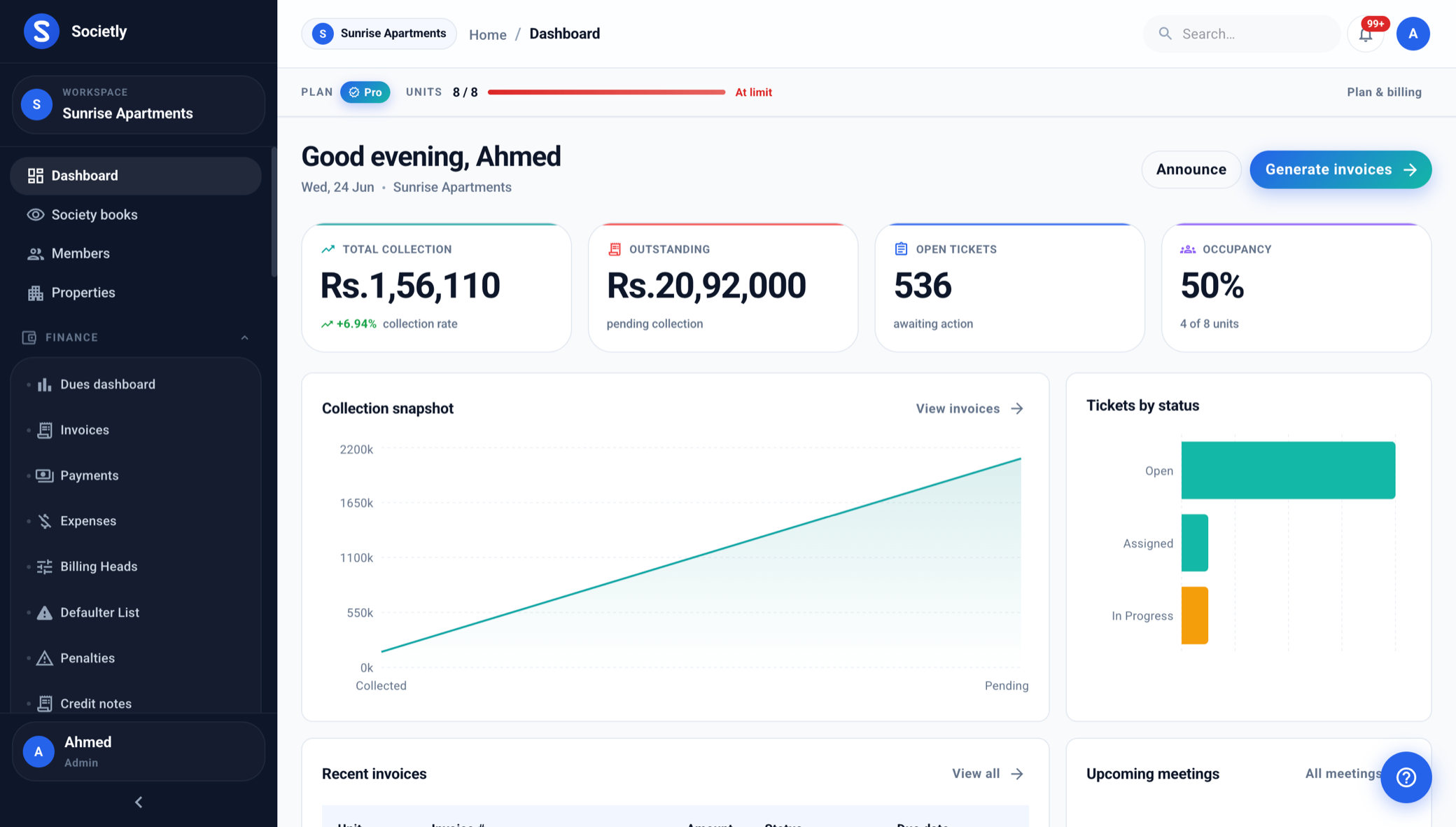
Task: Click the Open Tickets clipboard icon
Action: pos(901,249)
